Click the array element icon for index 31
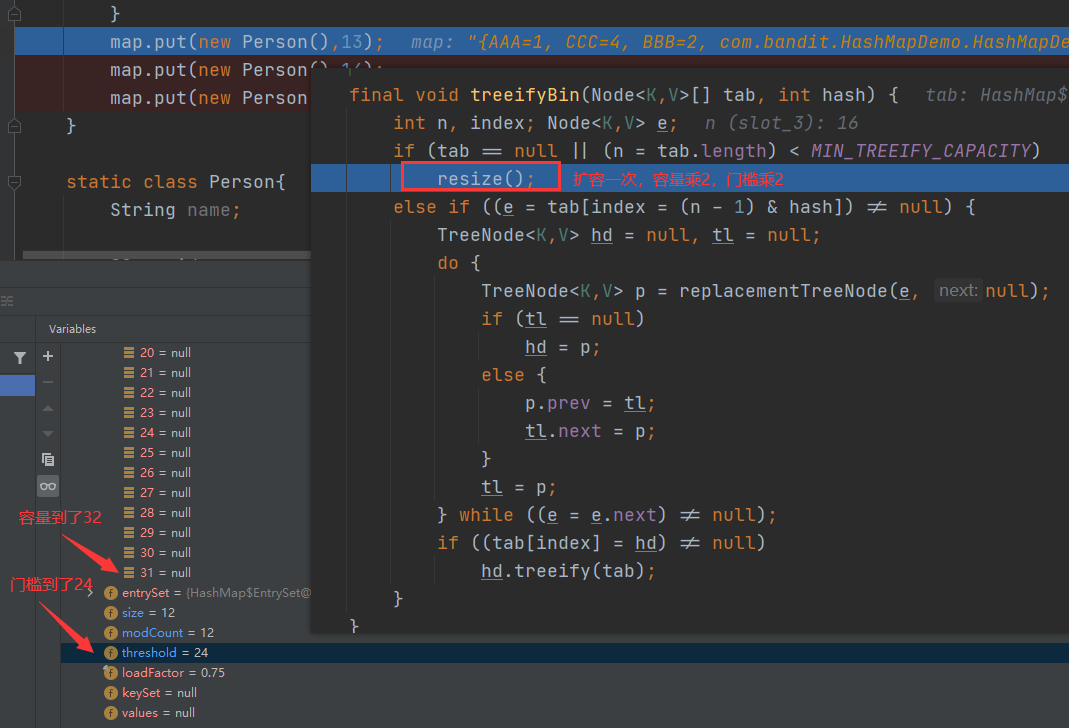Image resolution: width=1069 pixels, height=728 pixels. (129, 573)
